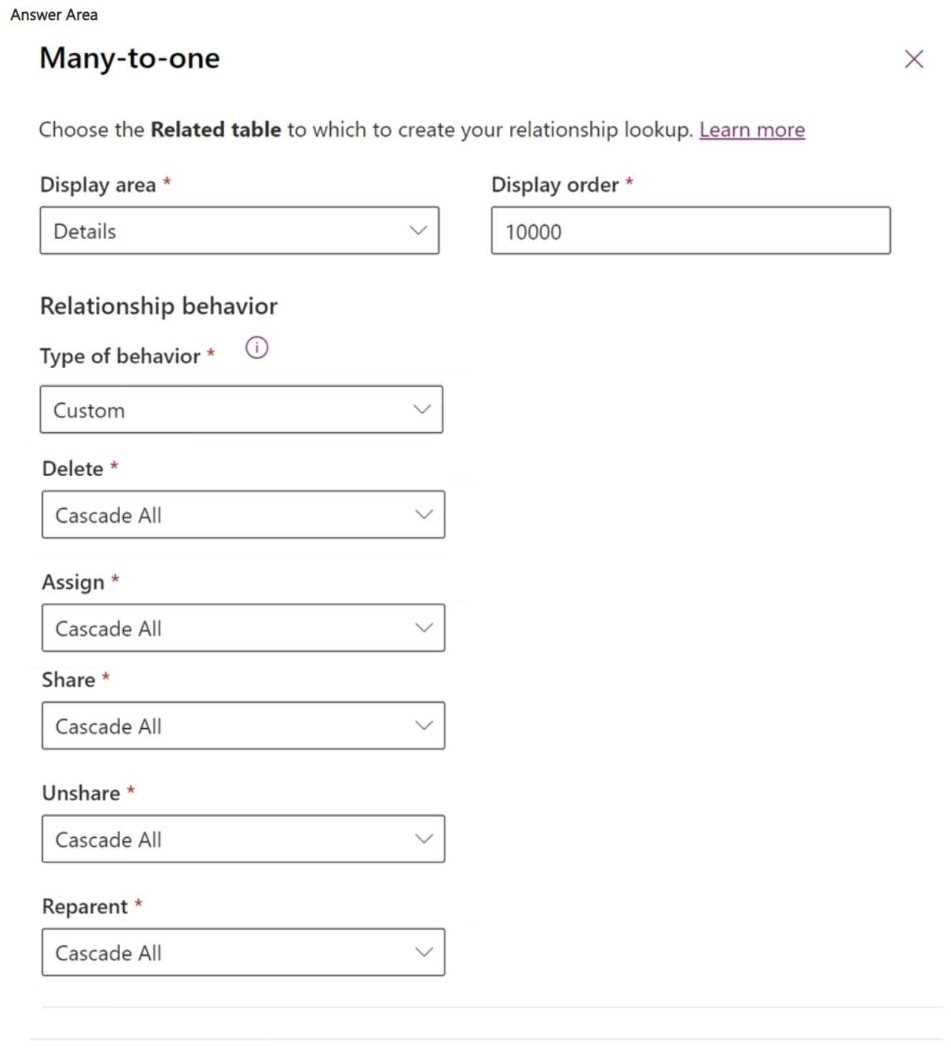Expand the Delete behavior dropdown

243,515
